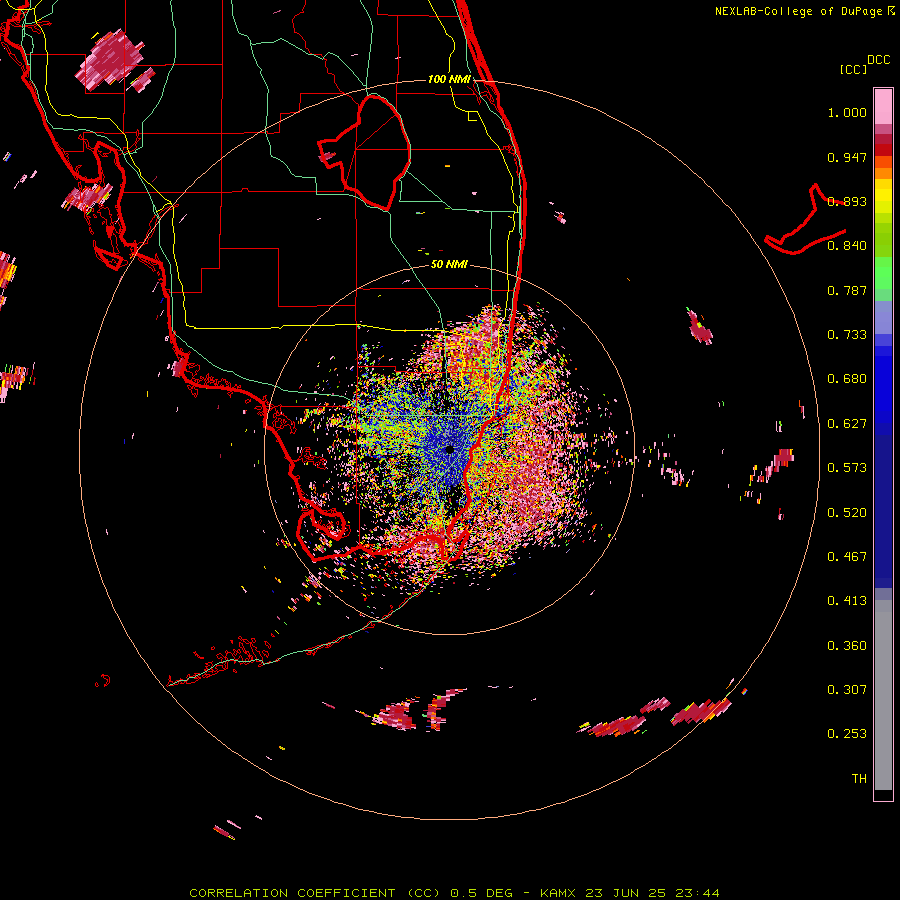Click the 0.680 color scale value
Screen dimensions: 900x900
[x=847, y=379]
